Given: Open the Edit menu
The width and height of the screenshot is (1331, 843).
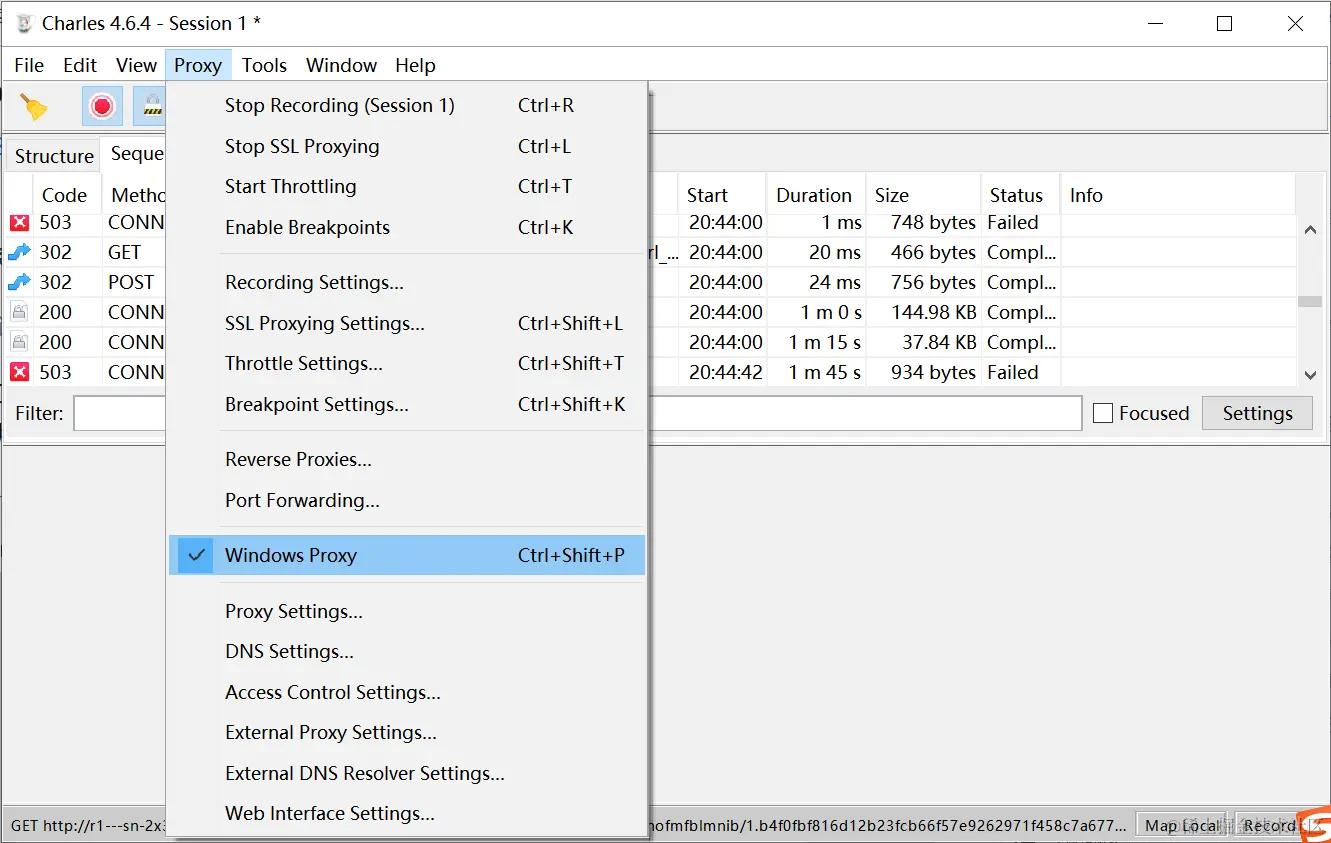Looking at the screenshot, I should pyautogui.click(x=80, y=65).
